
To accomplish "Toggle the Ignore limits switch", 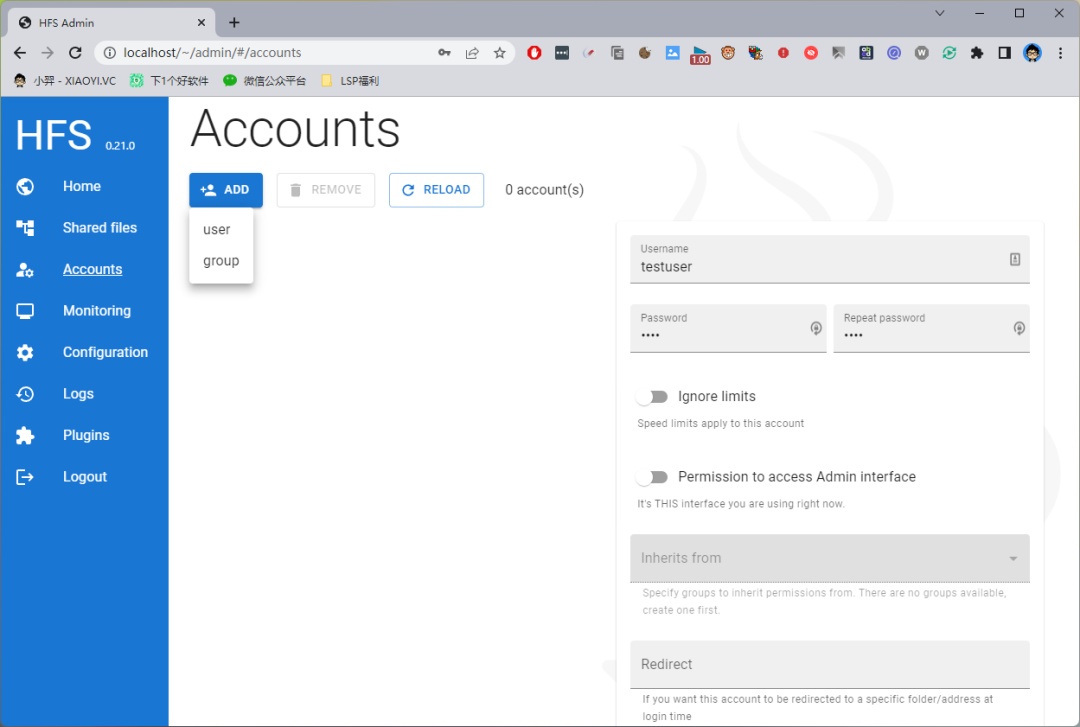I will (652, 397).
